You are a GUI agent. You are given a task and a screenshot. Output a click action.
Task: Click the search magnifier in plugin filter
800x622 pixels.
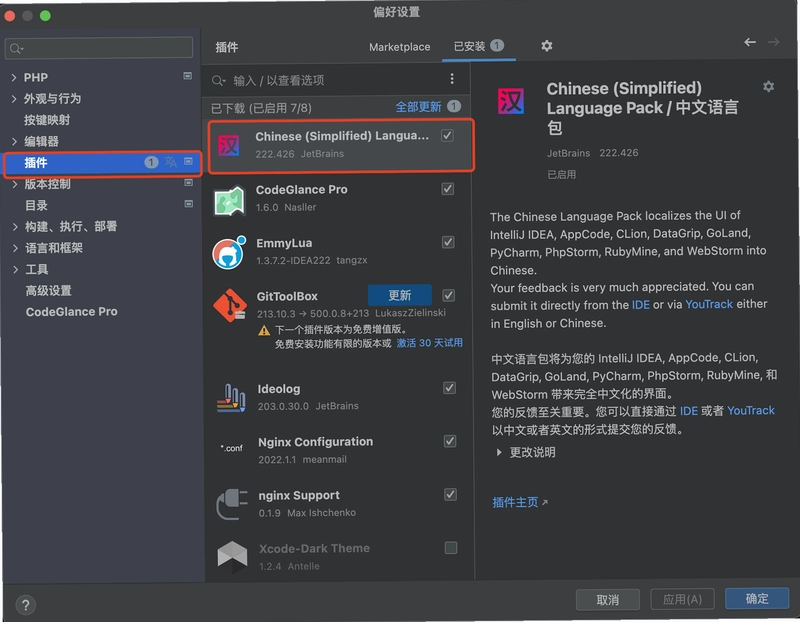(218, 81)
